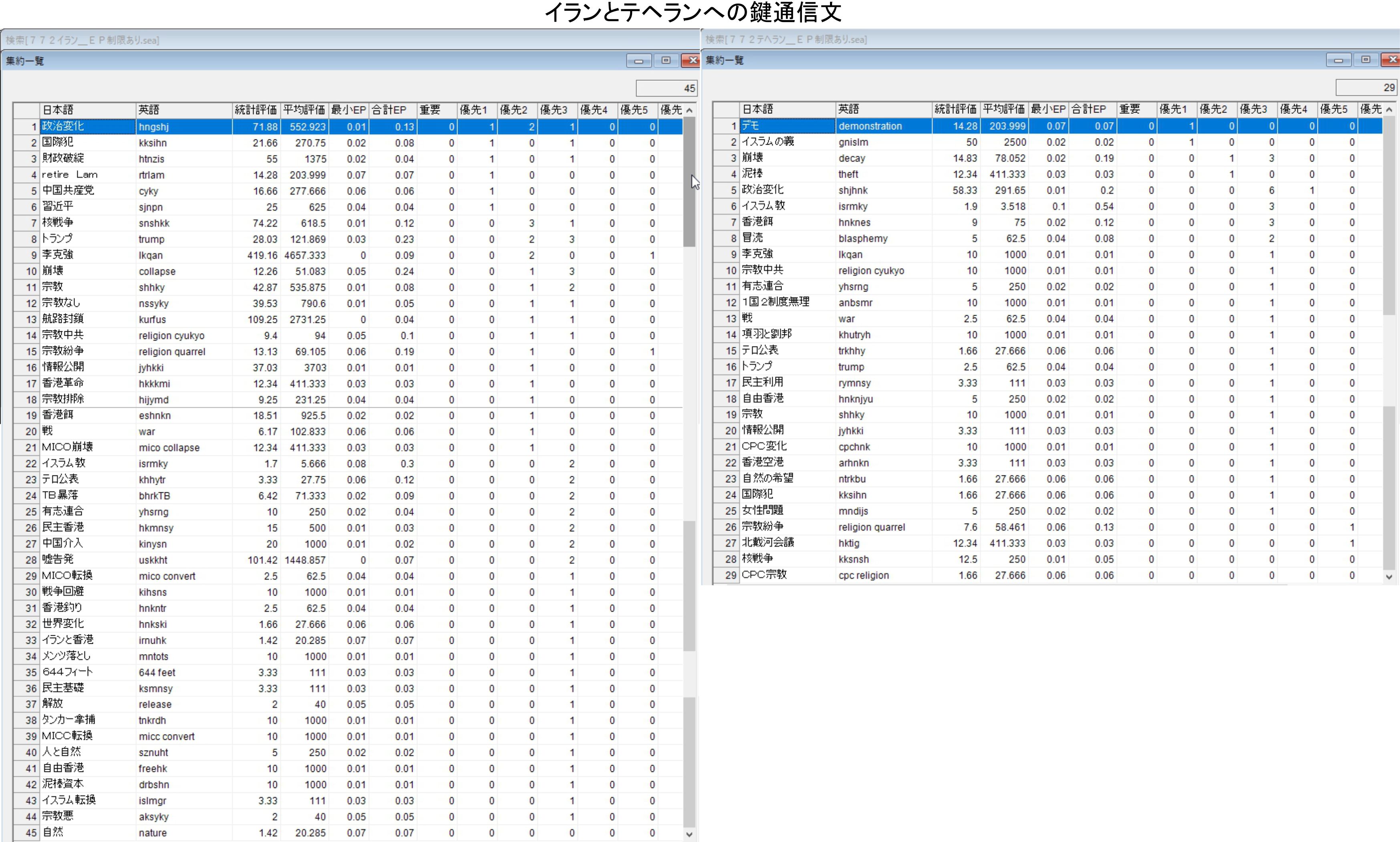Viewport: 1400px width, 842px height.
Task: Click scroll-down arrow in right table
Action: (1389, 576)
